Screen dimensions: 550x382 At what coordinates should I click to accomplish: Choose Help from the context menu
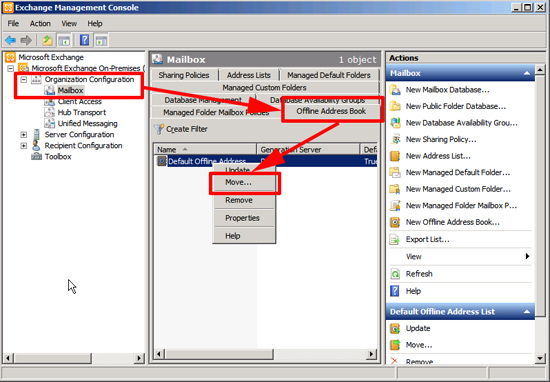coord(244,236)
